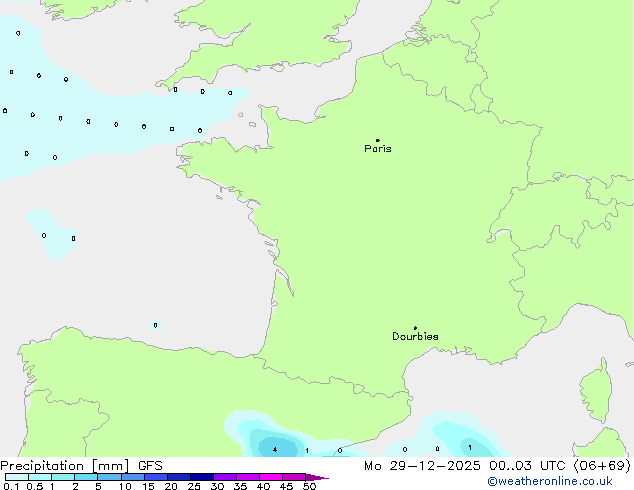634x490 pixels.
Task: Click the Paris city label
Action: (378, 149)
